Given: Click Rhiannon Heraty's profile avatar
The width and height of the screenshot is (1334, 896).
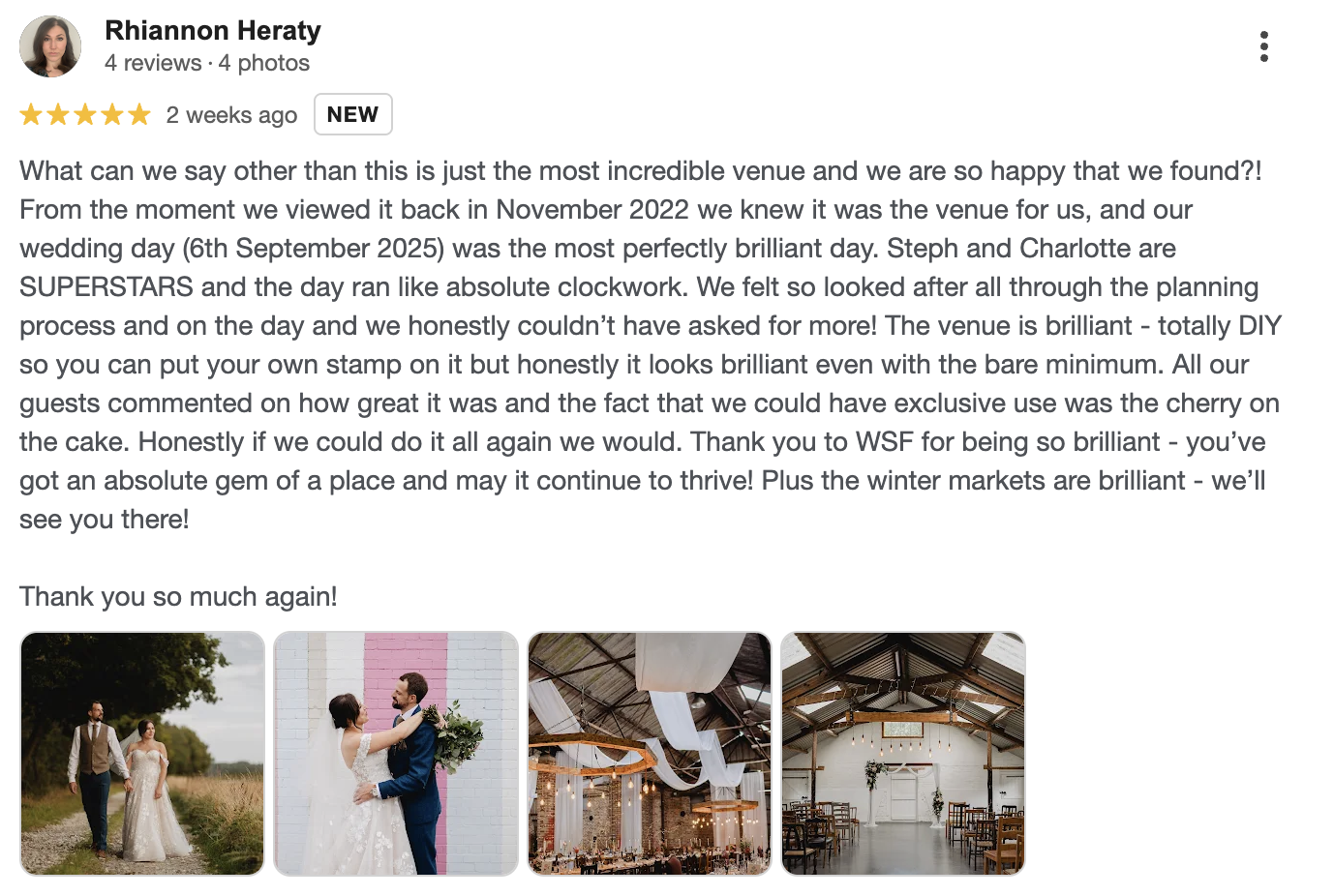Looking at the screenshot, I should click(x=50, y=46).
